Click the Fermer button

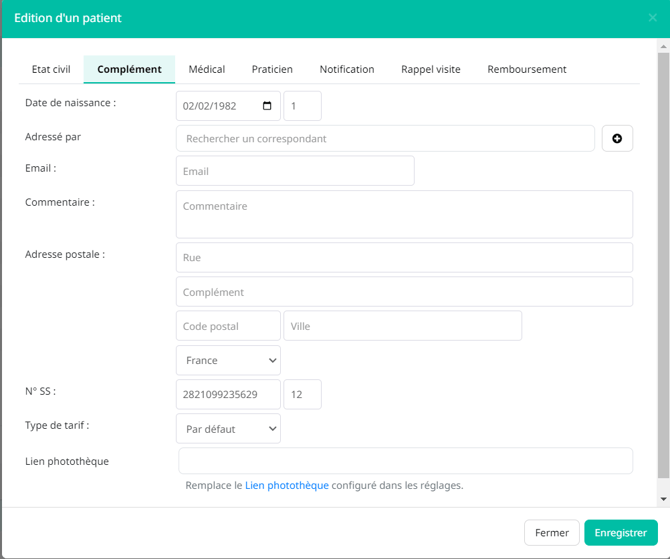pyautogui.click(x=552, y=533)
